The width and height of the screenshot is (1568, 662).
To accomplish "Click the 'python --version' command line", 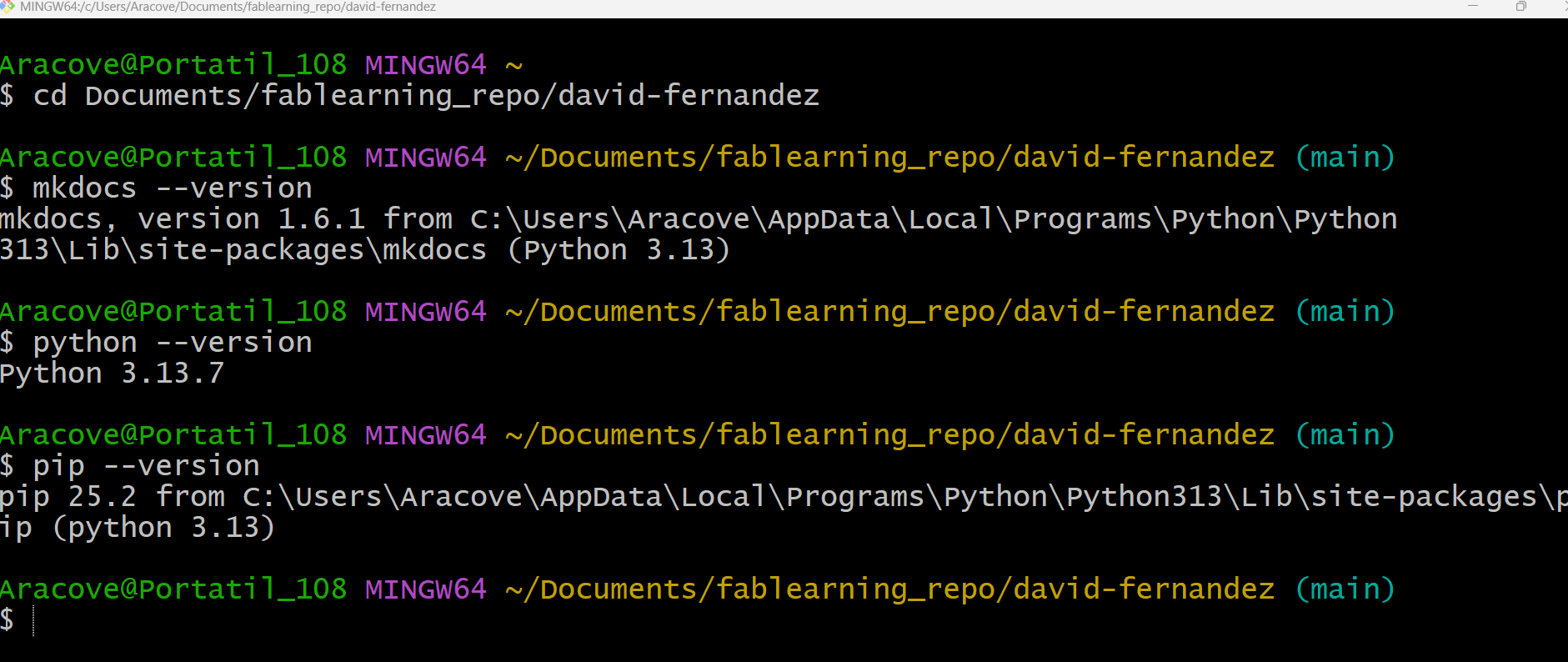I will [172, 343].
